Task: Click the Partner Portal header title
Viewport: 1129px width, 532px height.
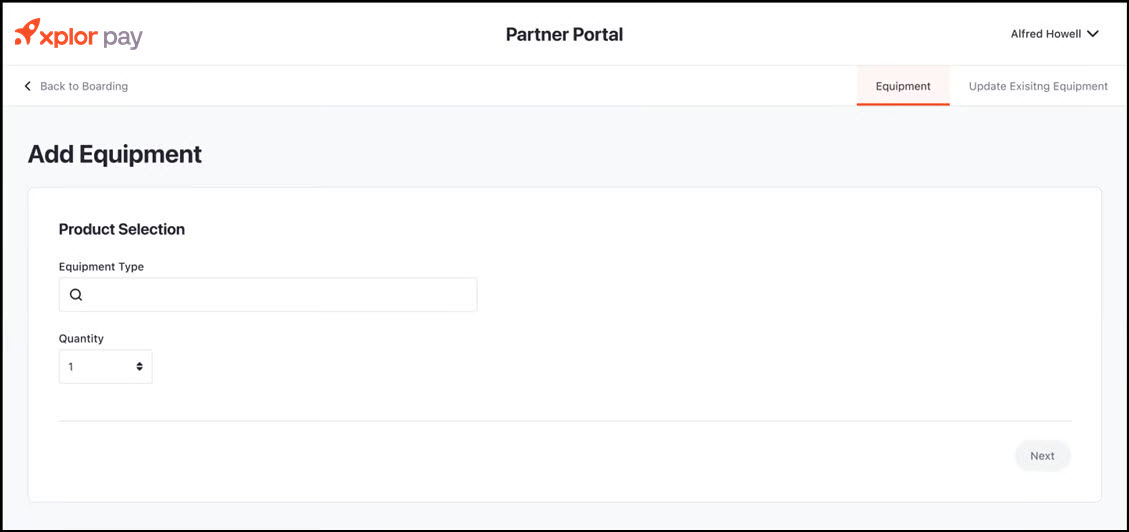Action: point(564,34)
